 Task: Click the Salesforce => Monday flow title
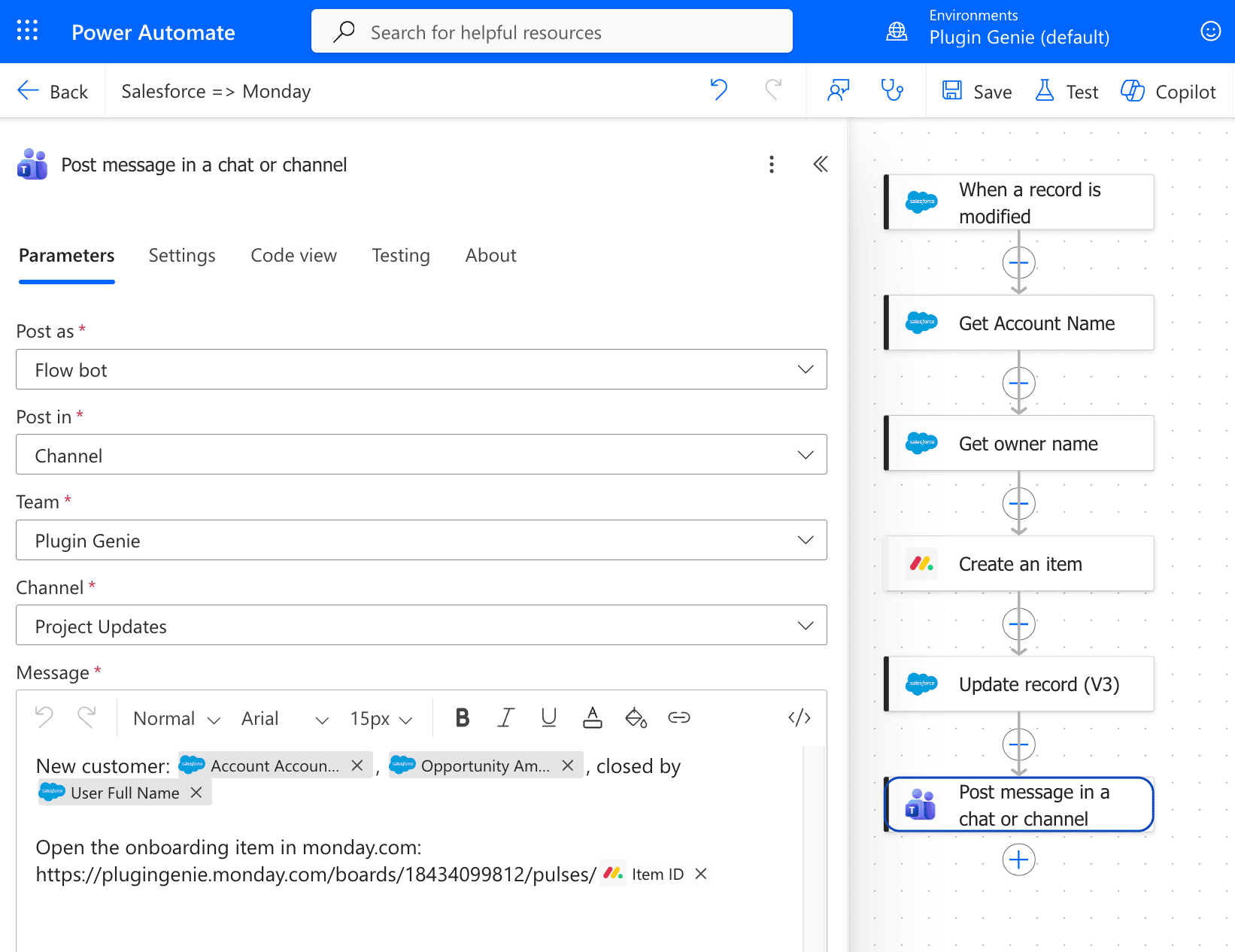pyautogui.click(x=216, y=91)
